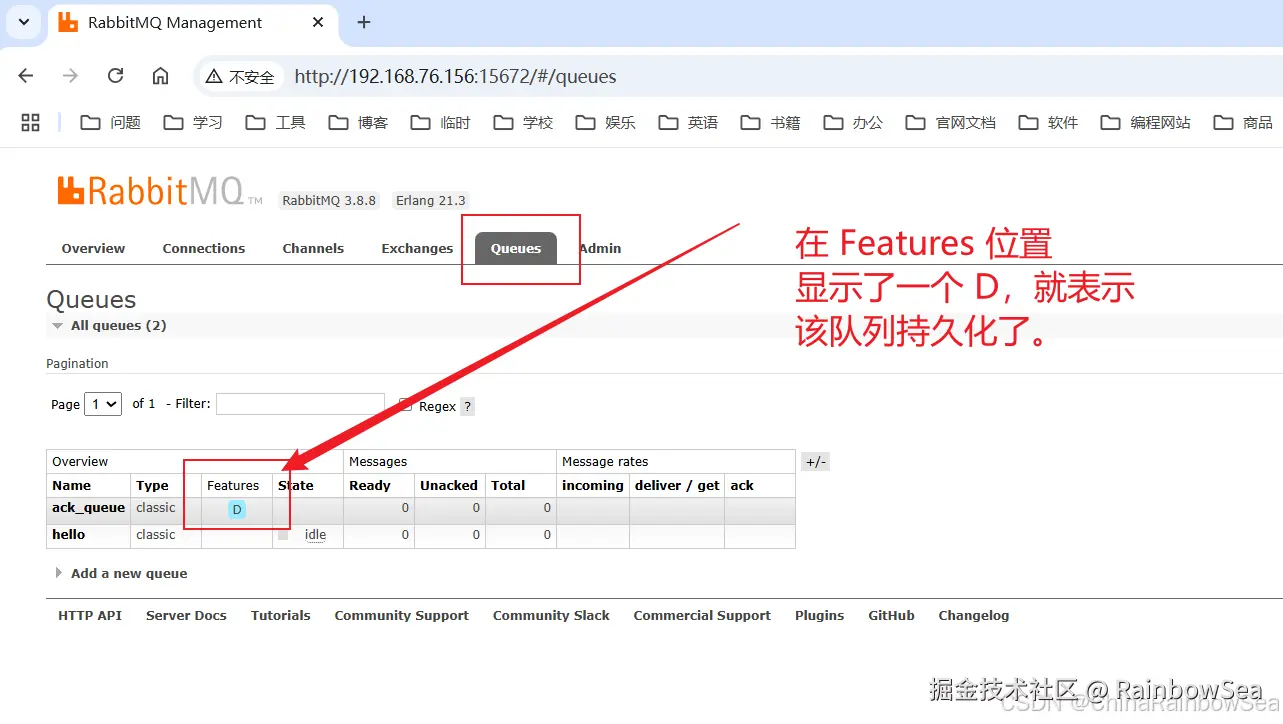Select the Queues tab
The width and height of the screenshot is (1283, 724).
point(516,248)
